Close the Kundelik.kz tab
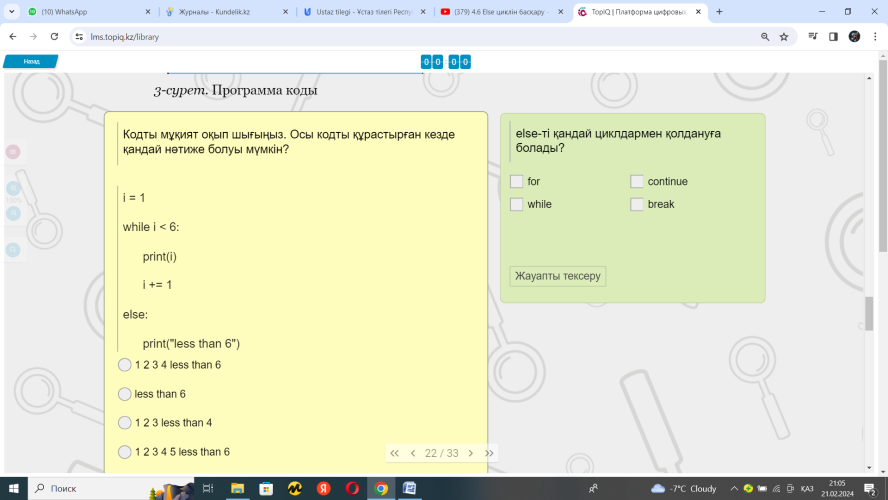Viewport: 888px width, 500px height. click(285, 11)
